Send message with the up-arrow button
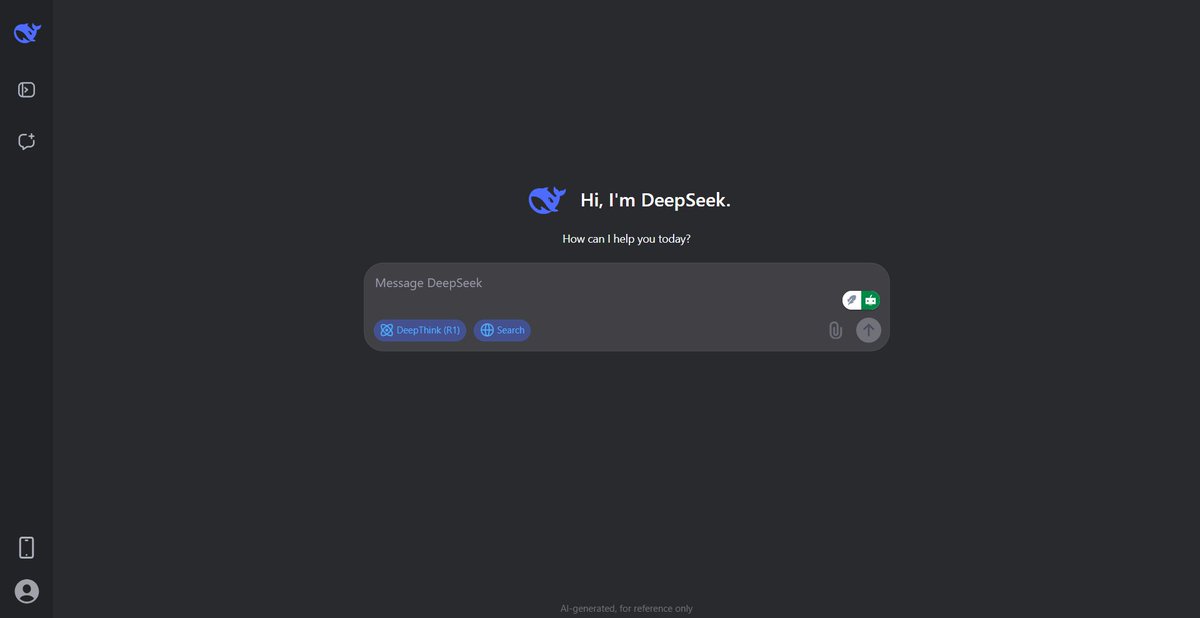Viewport: 1200px width, 618px height. point(869,330)
